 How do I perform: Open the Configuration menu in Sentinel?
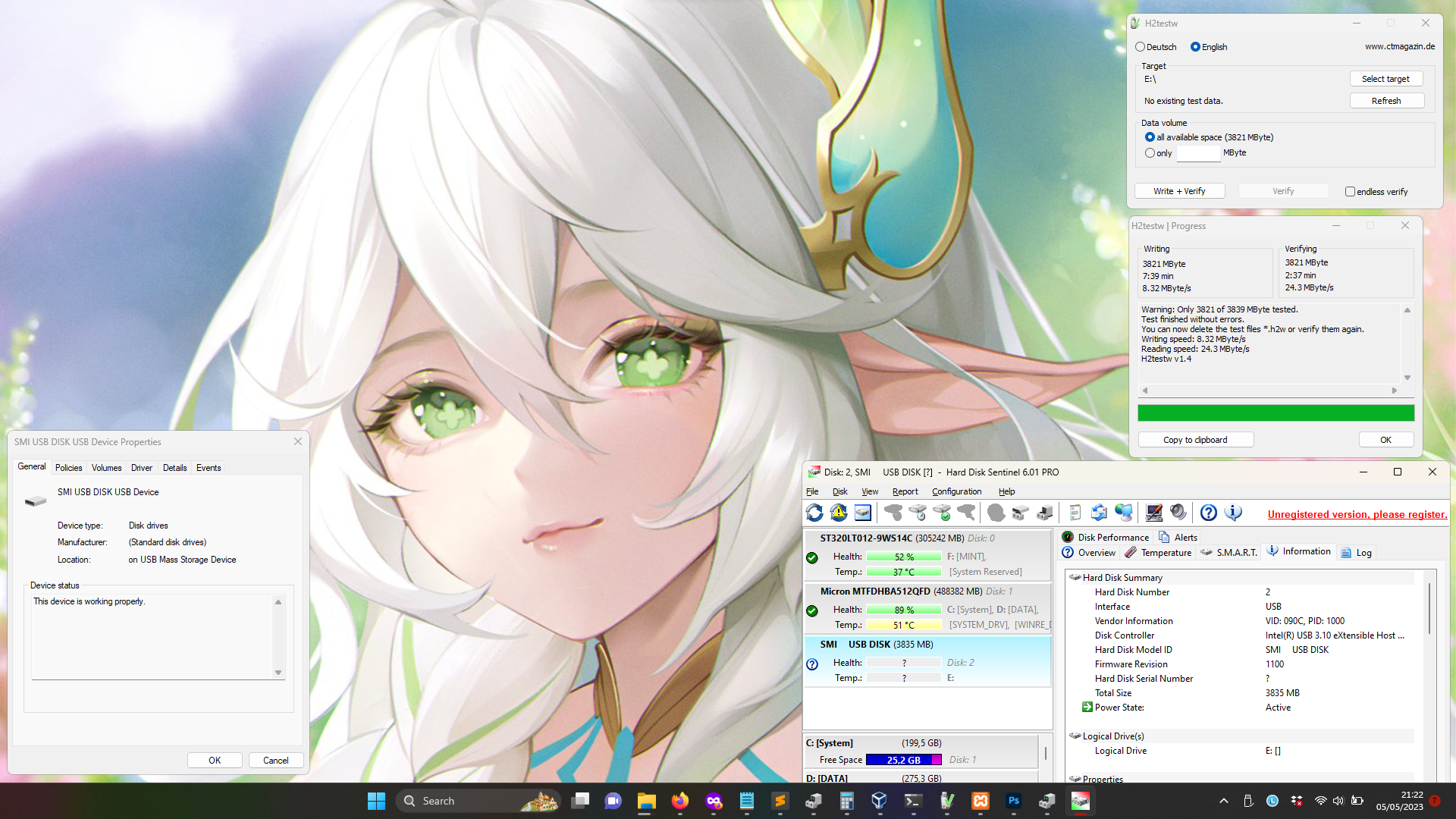[x=956, y=491]
